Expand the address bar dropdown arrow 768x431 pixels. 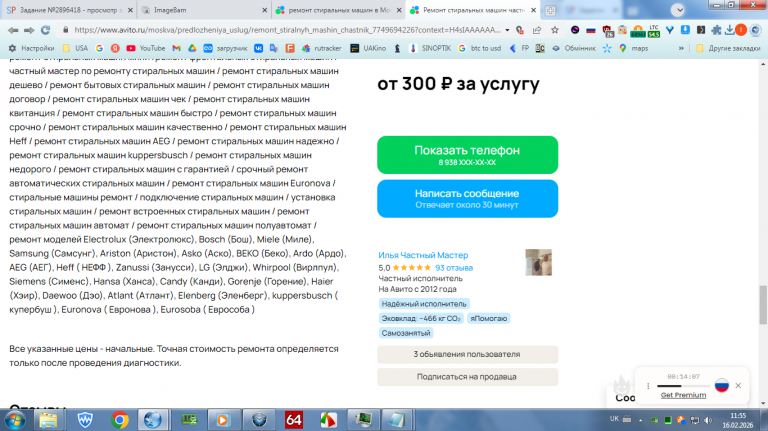507,30
